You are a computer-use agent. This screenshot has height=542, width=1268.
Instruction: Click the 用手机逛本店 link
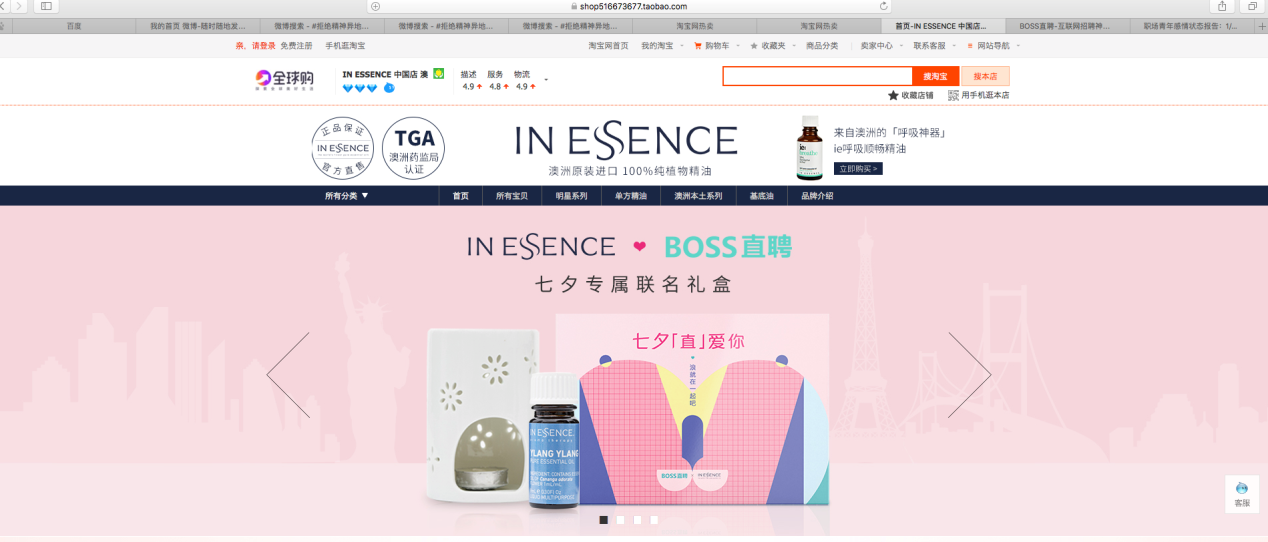(986, 95)
